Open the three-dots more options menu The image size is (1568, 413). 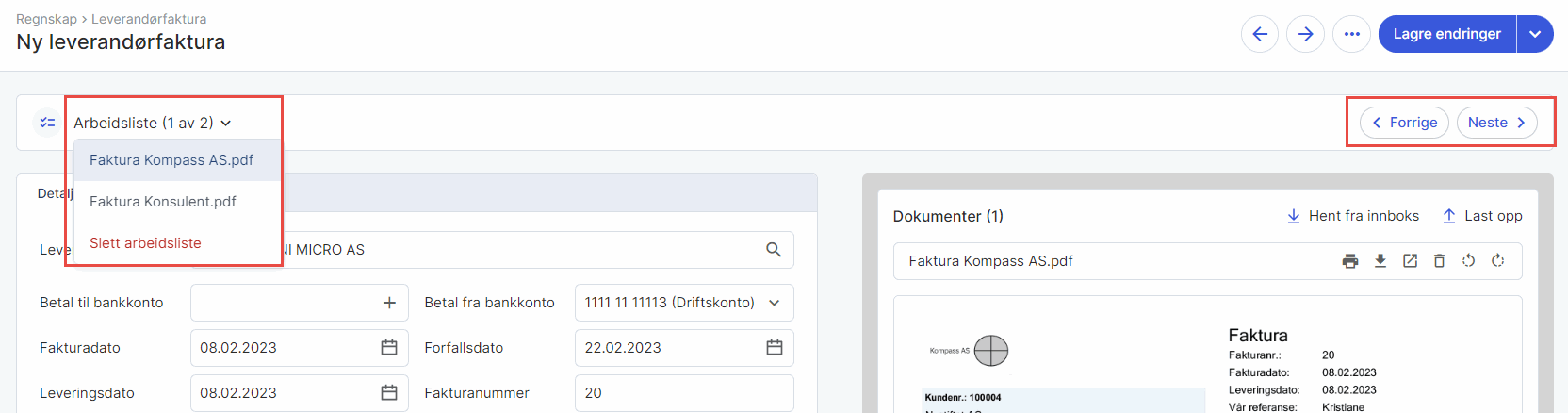pos(1351,34)
